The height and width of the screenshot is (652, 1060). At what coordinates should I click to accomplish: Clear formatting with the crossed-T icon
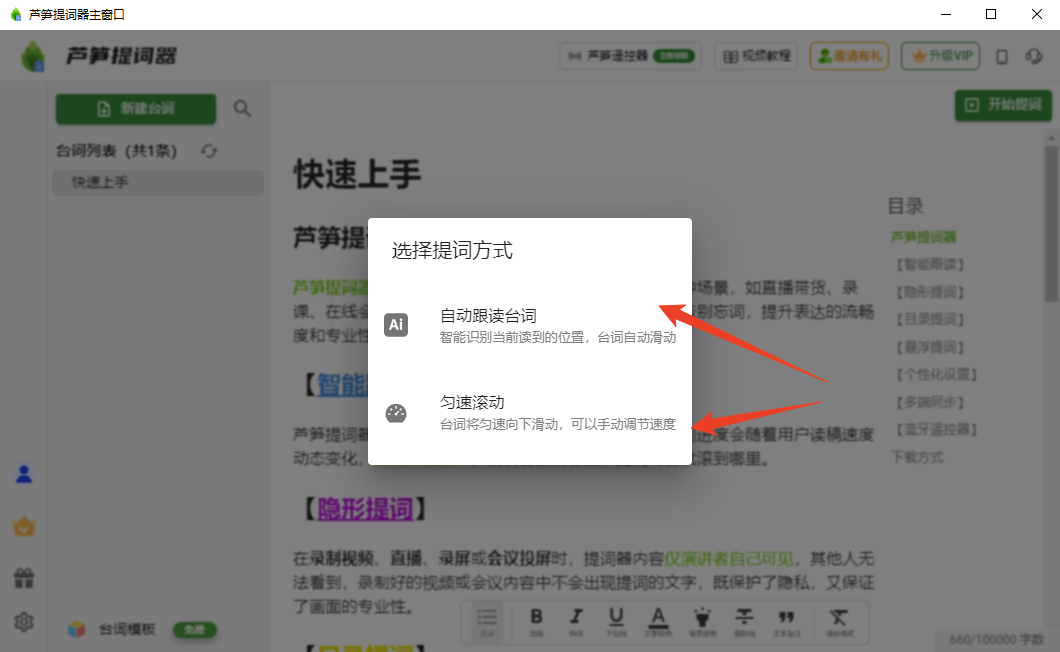(838, 622)
